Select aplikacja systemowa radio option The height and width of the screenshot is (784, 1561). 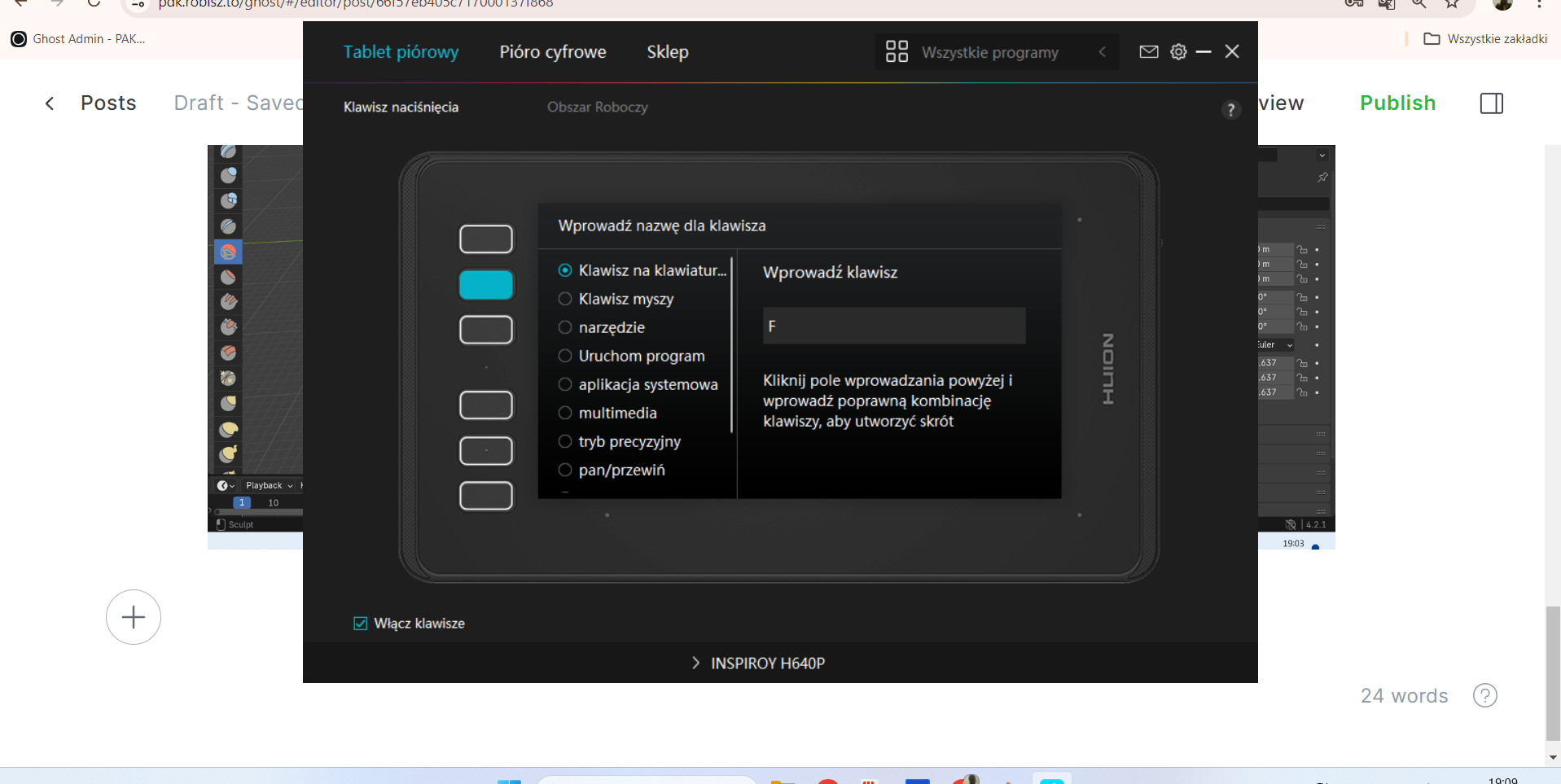tap(638, 384)
